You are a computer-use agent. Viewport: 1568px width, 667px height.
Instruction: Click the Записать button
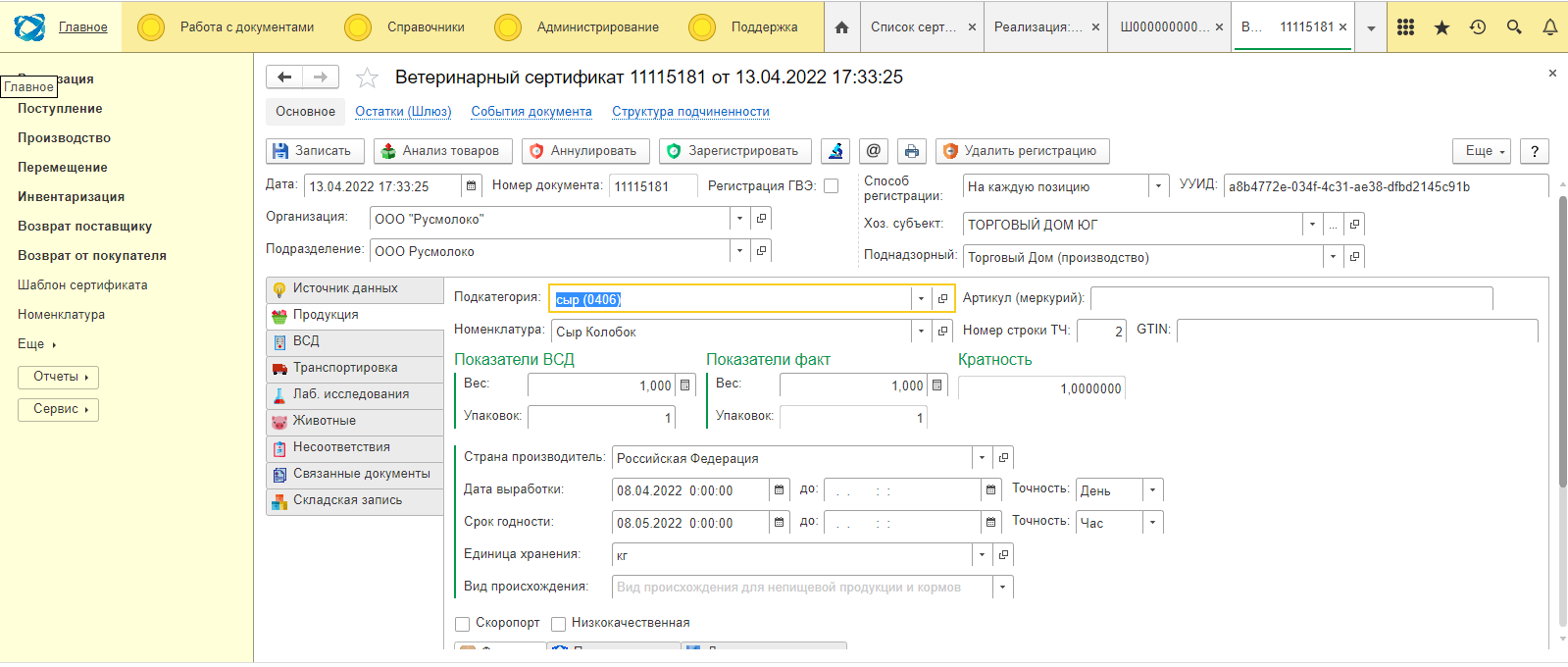point(315,151)
